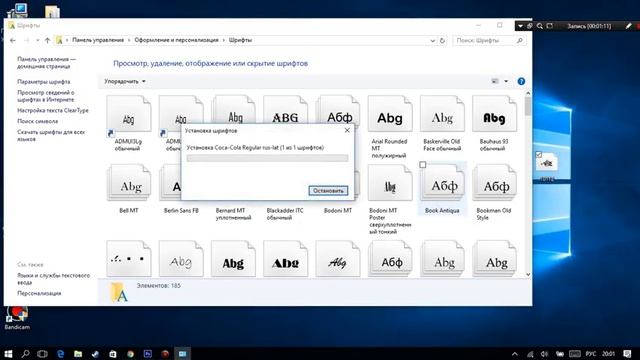Go up one folder level
640x360 pixels.
(x=47, y=40)
